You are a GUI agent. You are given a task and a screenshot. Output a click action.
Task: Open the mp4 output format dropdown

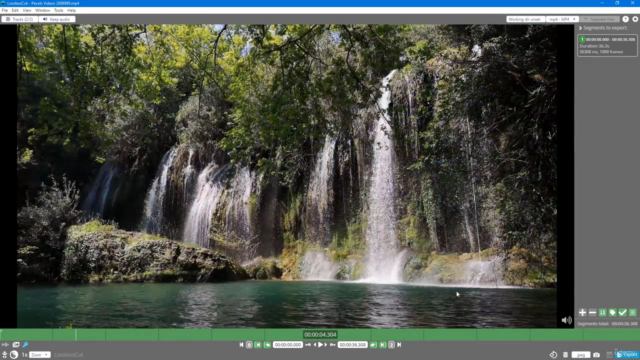[562, 19]
